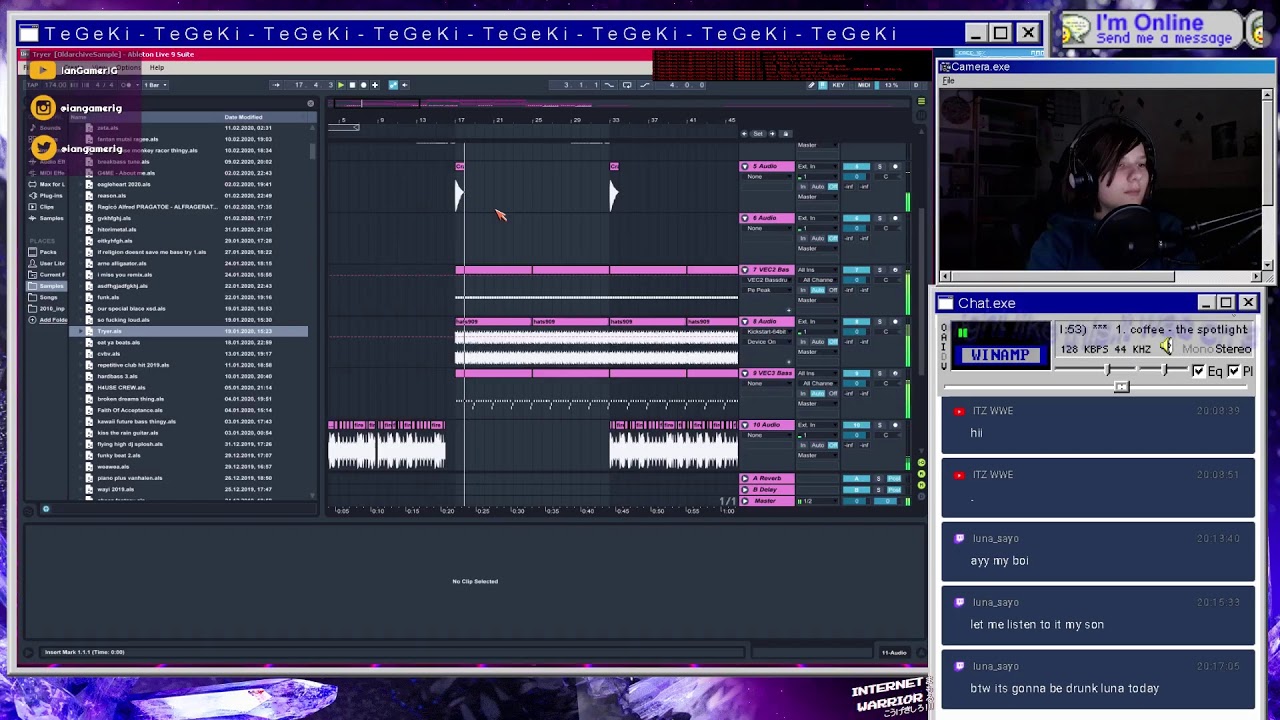Viewport: 1280px width, 720px height.
Task: Toggle the arrangement Loop switch
Action: (627, 85)
